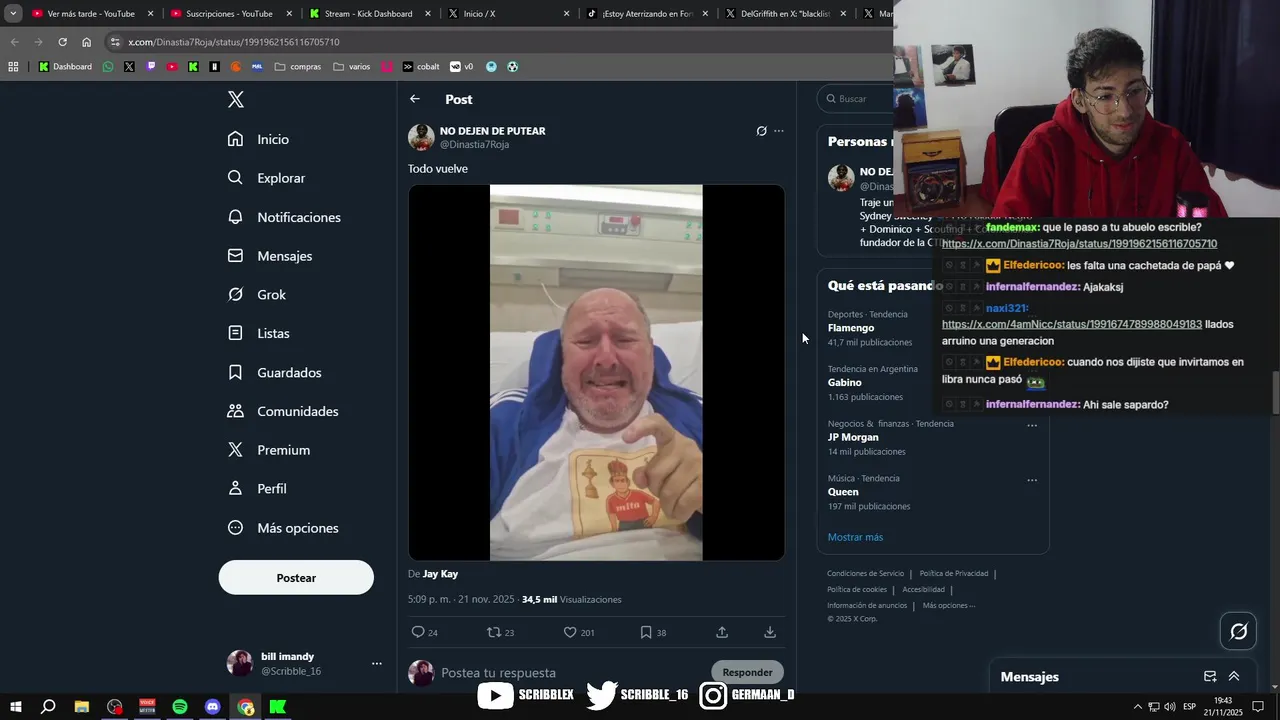Open more options for Queen trend
Screen dimensions: 1280x720
click(1032, 480)
